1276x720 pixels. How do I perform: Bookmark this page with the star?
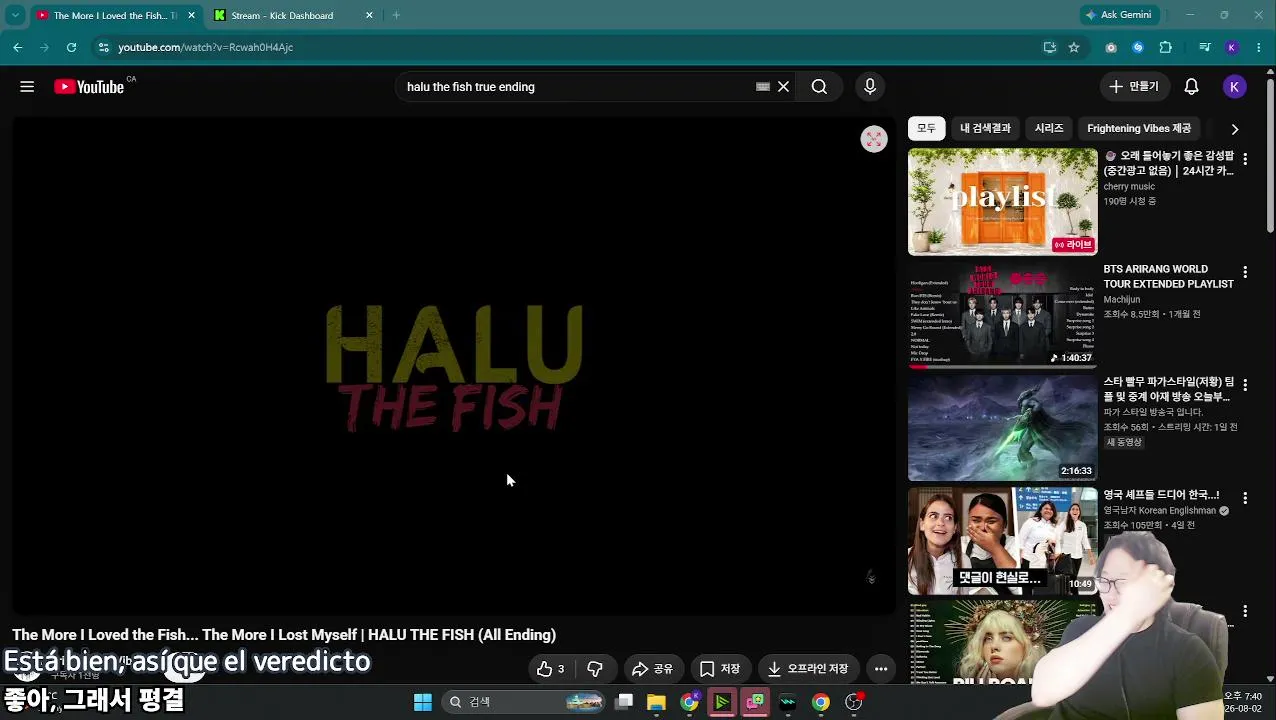point(1074,47)
